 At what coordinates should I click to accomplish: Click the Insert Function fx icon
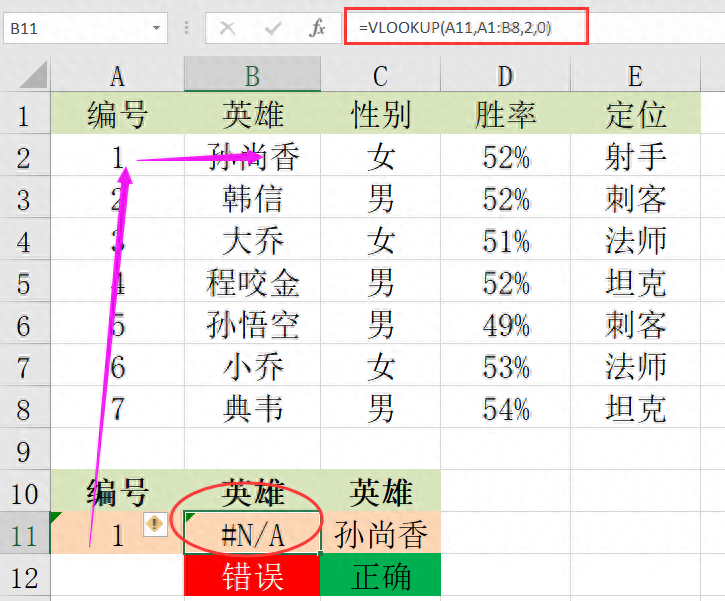click(x=317, y=29)
